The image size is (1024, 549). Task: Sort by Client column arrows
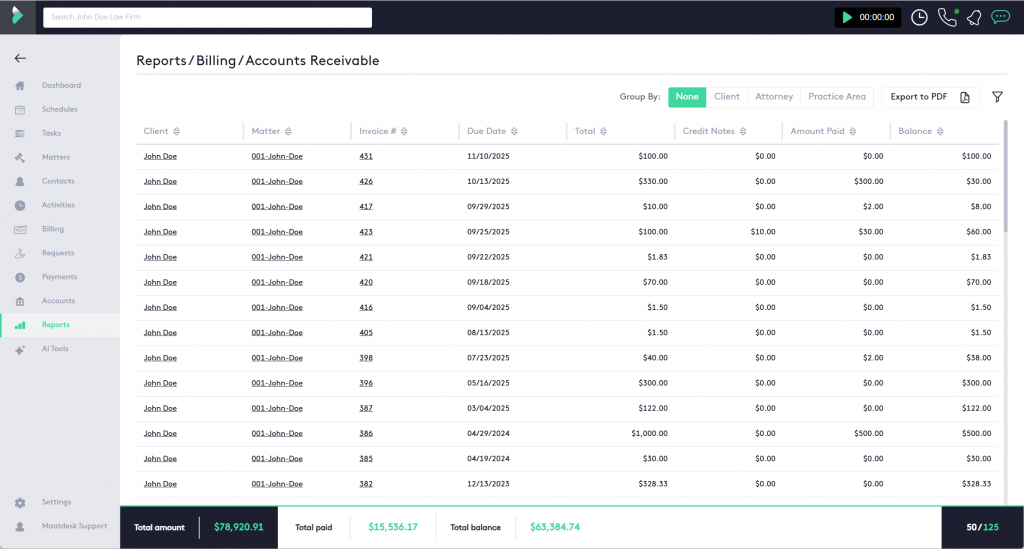click(176, 131)
